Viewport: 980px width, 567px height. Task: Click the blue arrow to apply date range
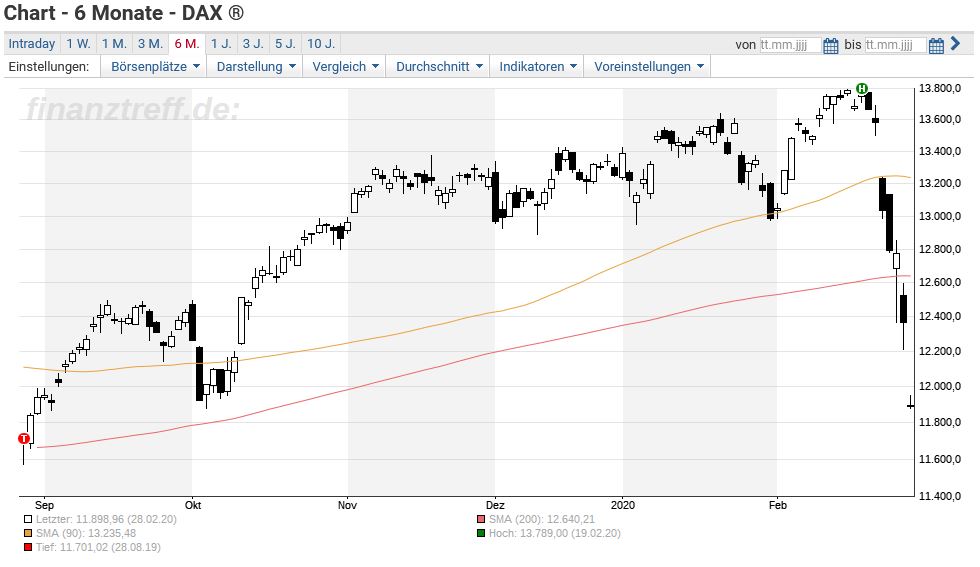(x=955, y=44)
